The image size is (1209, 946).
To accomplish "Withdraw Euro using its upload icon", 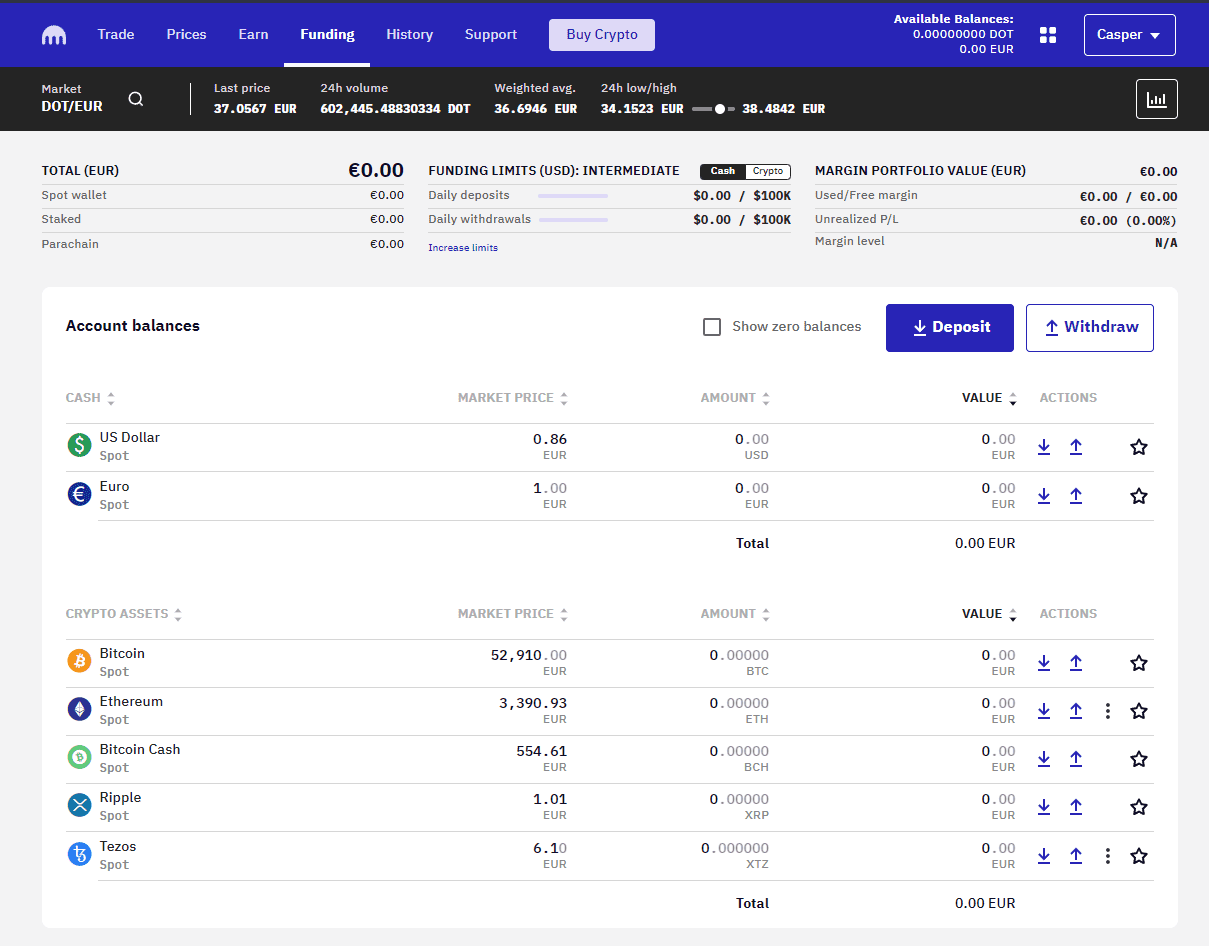I will click(x=1076, y=496).
